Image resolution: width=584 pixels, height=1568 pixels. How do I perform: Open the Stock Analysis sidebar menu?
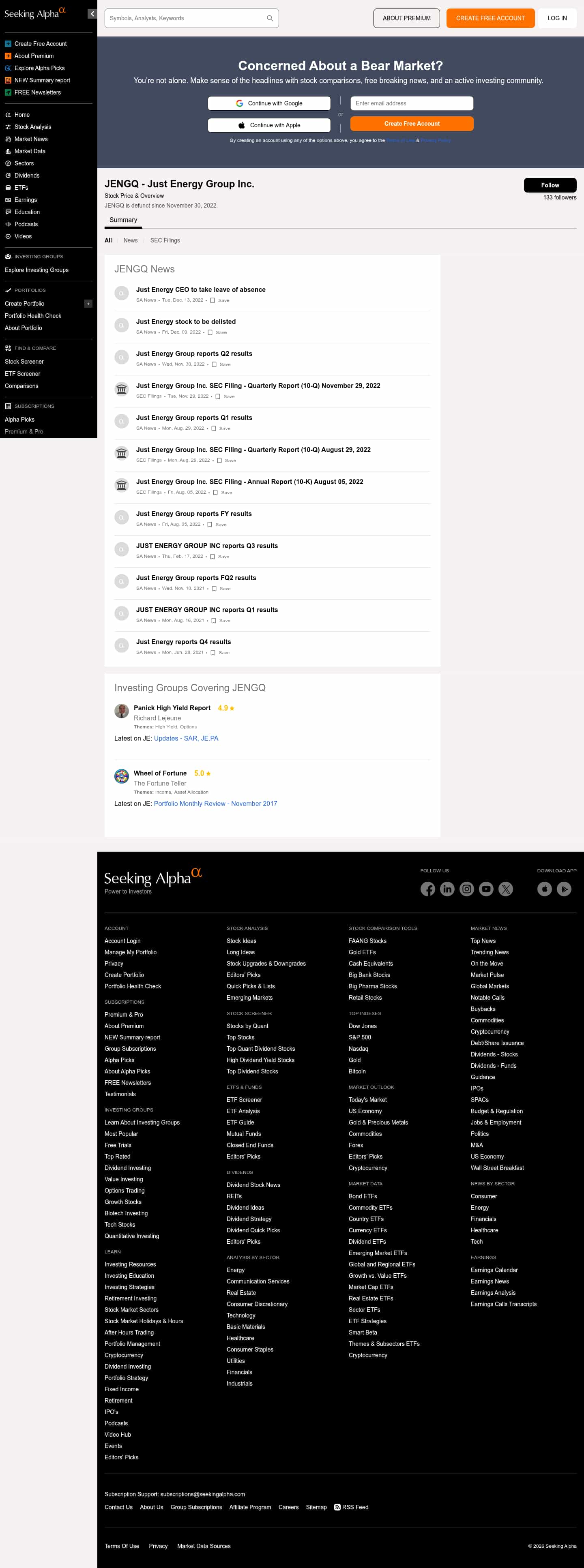pyautogui.click(x=33, y=126)
